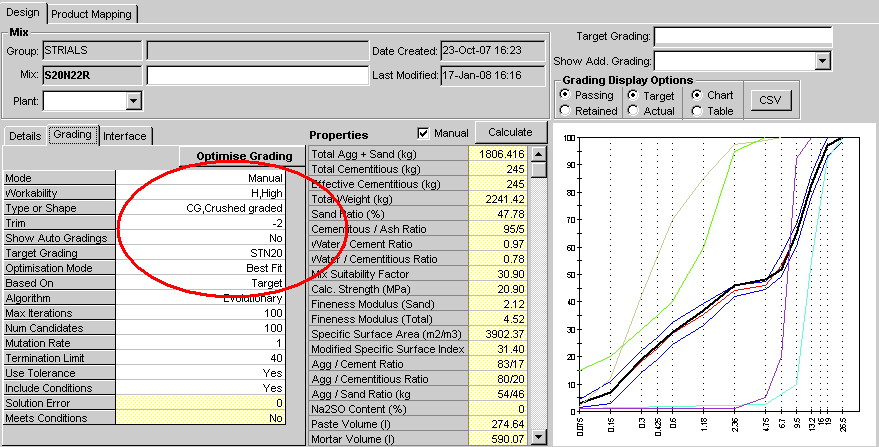The image size is (879, 447).
Task: Switch to the Product Mapping tab
Action: 91,14
